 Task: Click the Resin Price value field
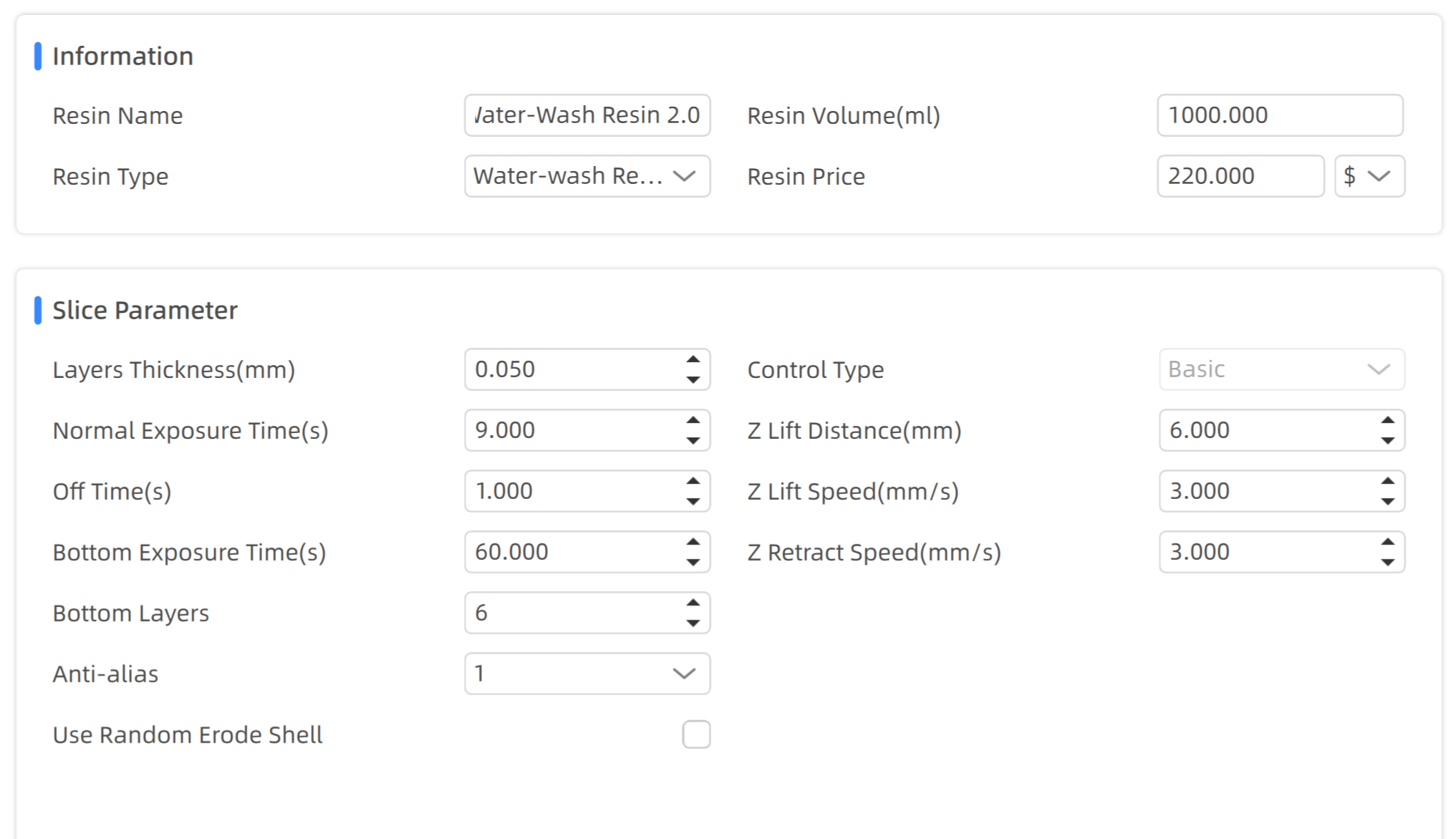1240,176
